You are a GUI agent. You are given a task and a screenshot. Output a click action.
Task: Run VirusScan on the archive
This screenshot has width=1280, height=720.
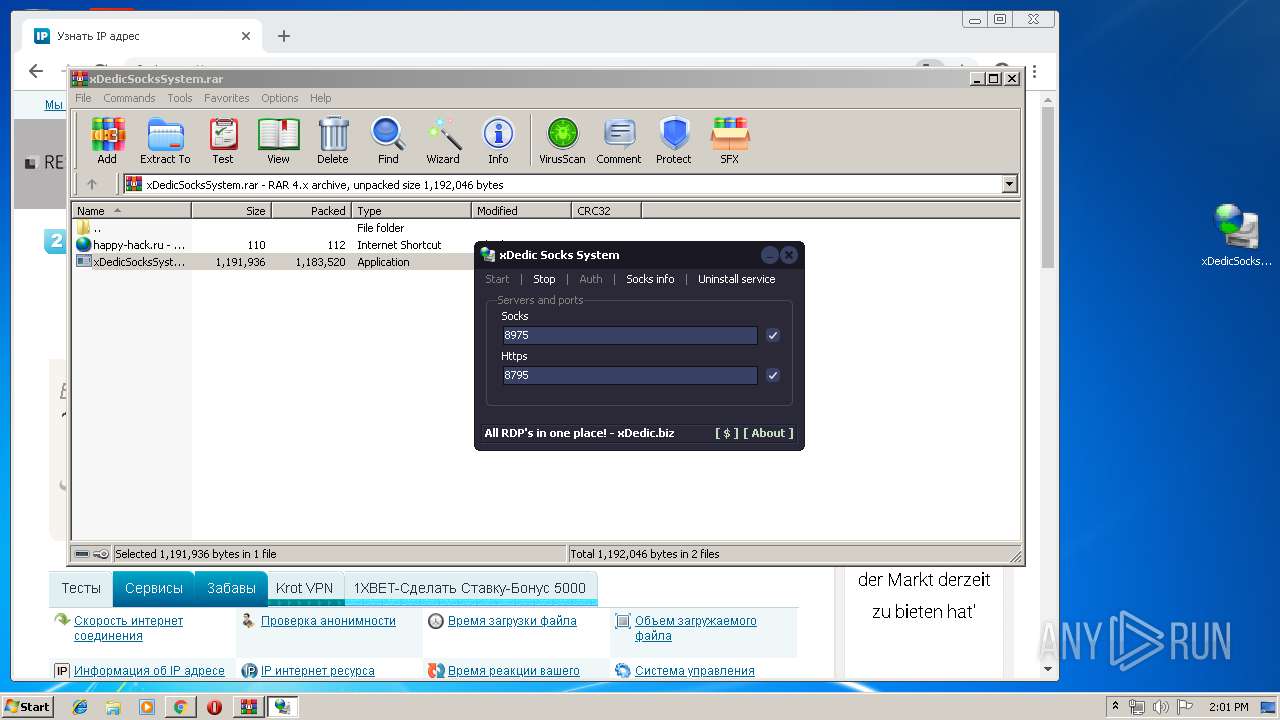[x=562, y=140]
